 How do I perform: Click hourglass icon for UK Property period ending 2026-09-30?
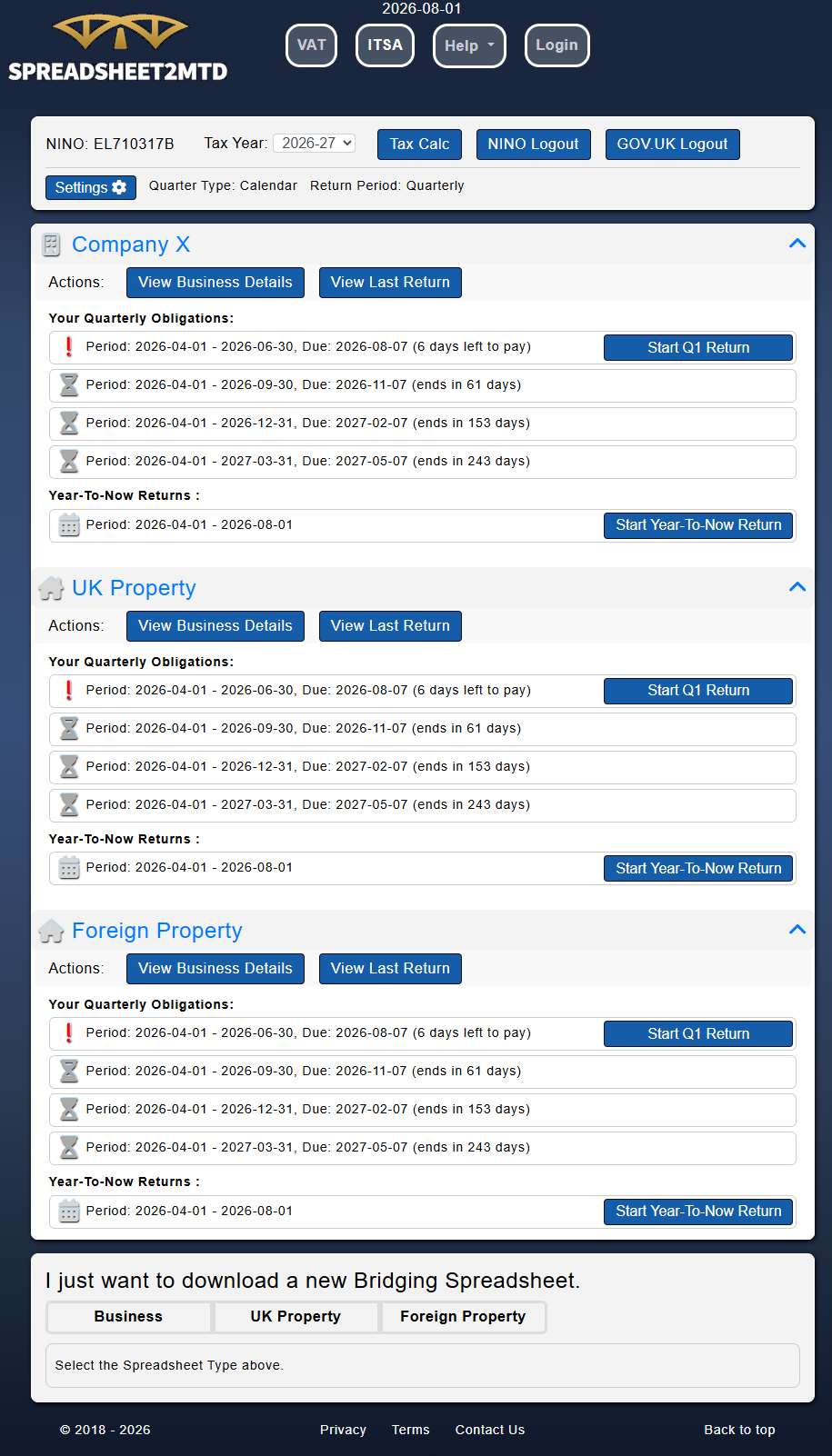click(69, 729)
